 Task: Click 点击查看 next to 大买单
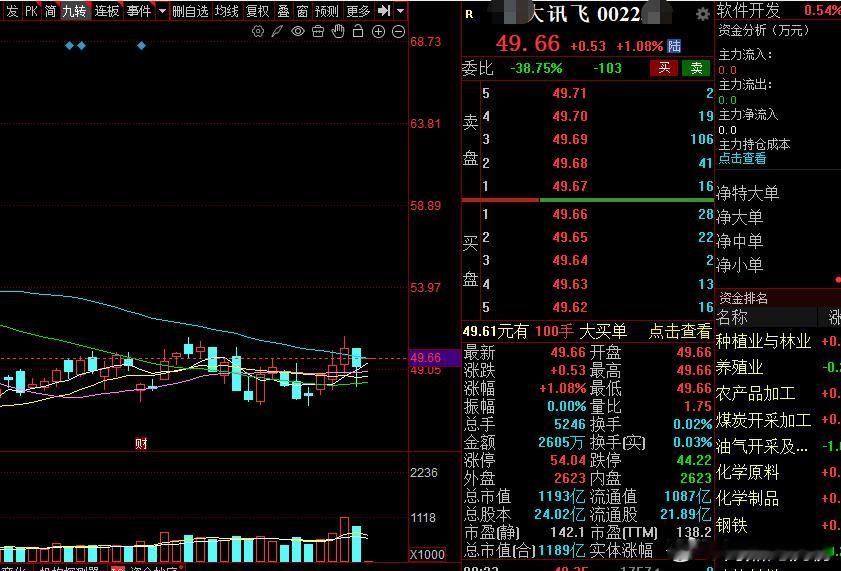click(x=680, y=331)
